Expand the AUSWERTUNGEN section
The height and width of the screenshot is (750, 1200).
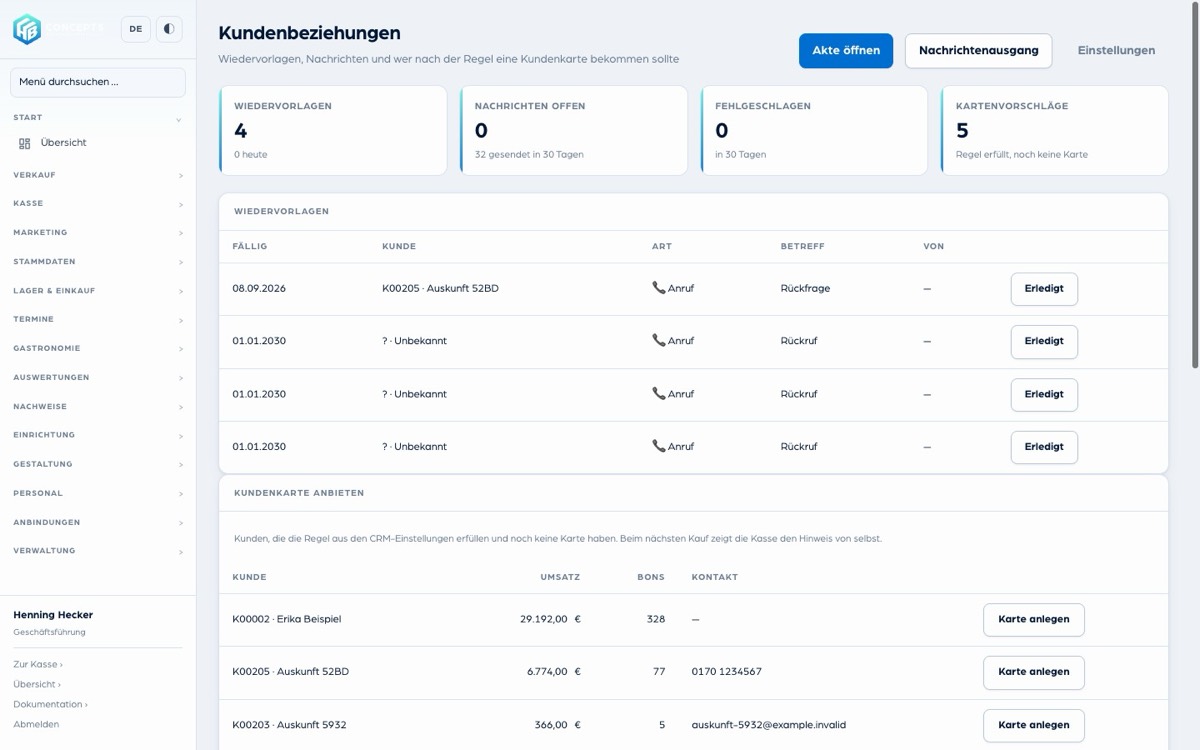98,378
